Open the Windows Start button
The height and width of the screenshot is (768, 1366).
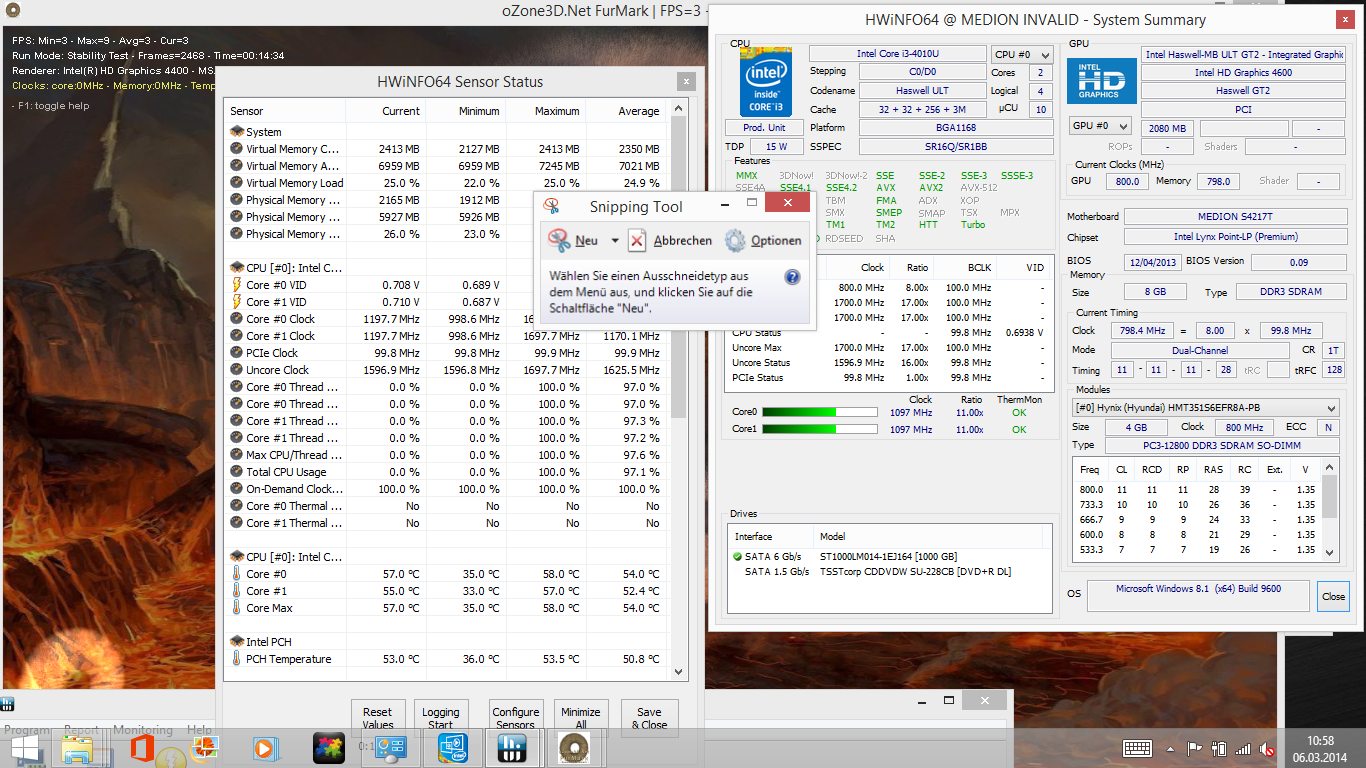[26, 749]
